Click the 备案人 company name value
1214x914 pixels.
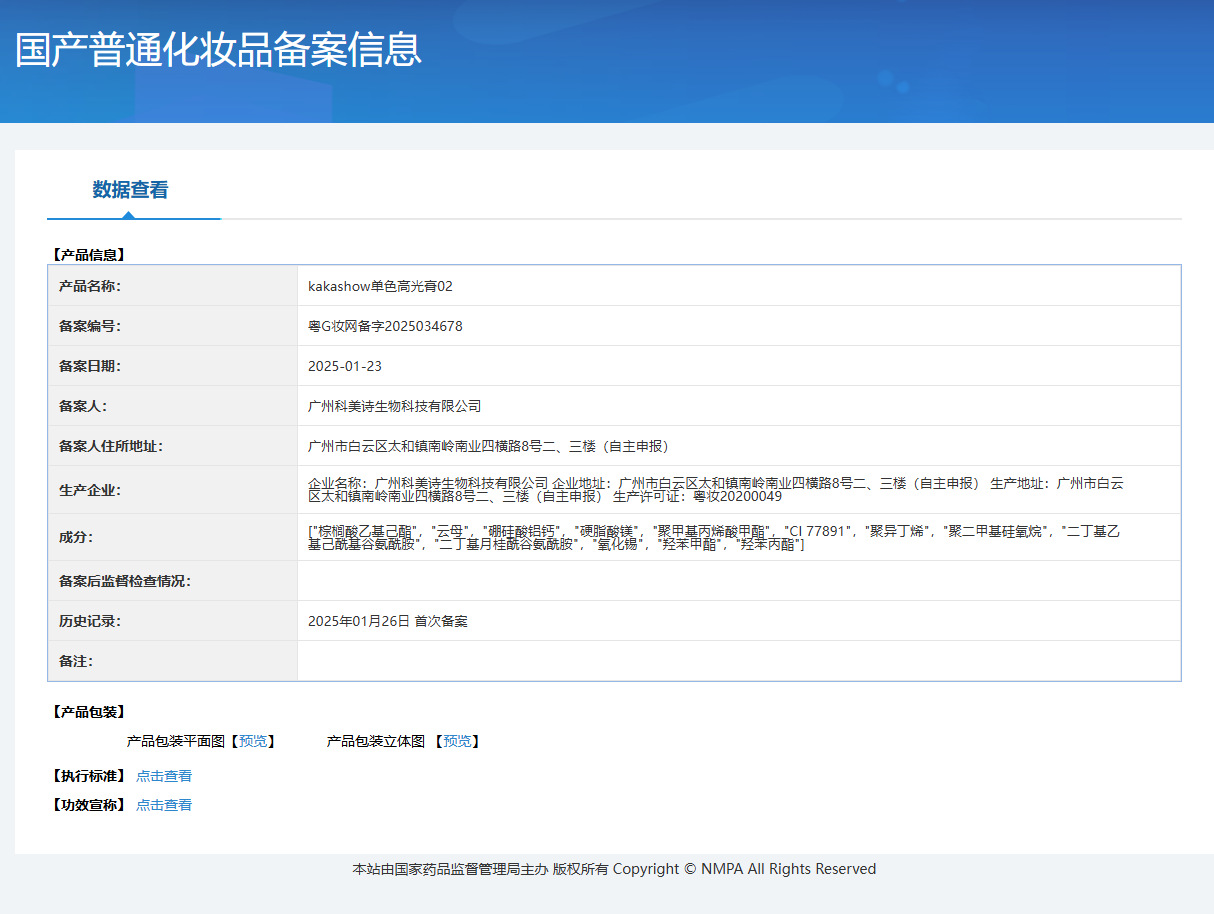coord(395,406)
